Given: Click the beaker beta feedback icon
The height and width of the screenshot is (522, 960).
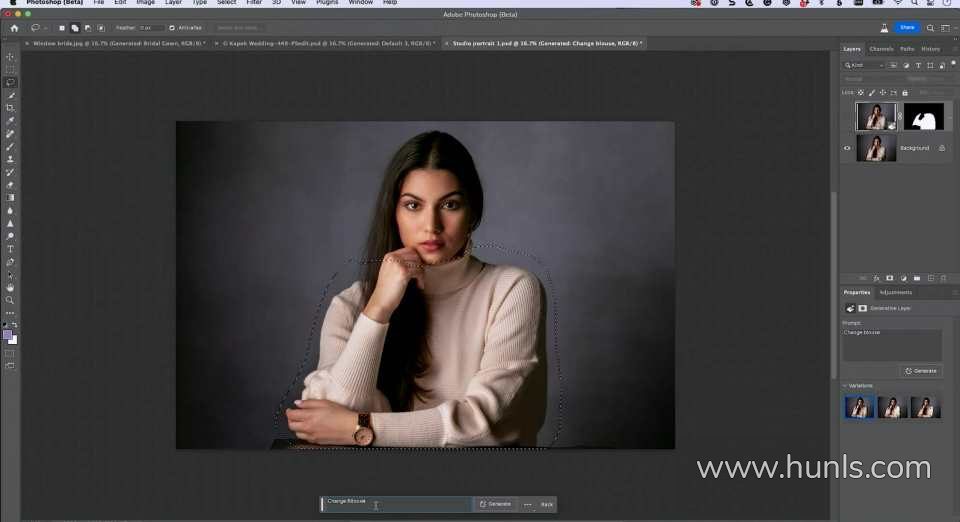Looking at the screenshot, I should coord(884,28).
